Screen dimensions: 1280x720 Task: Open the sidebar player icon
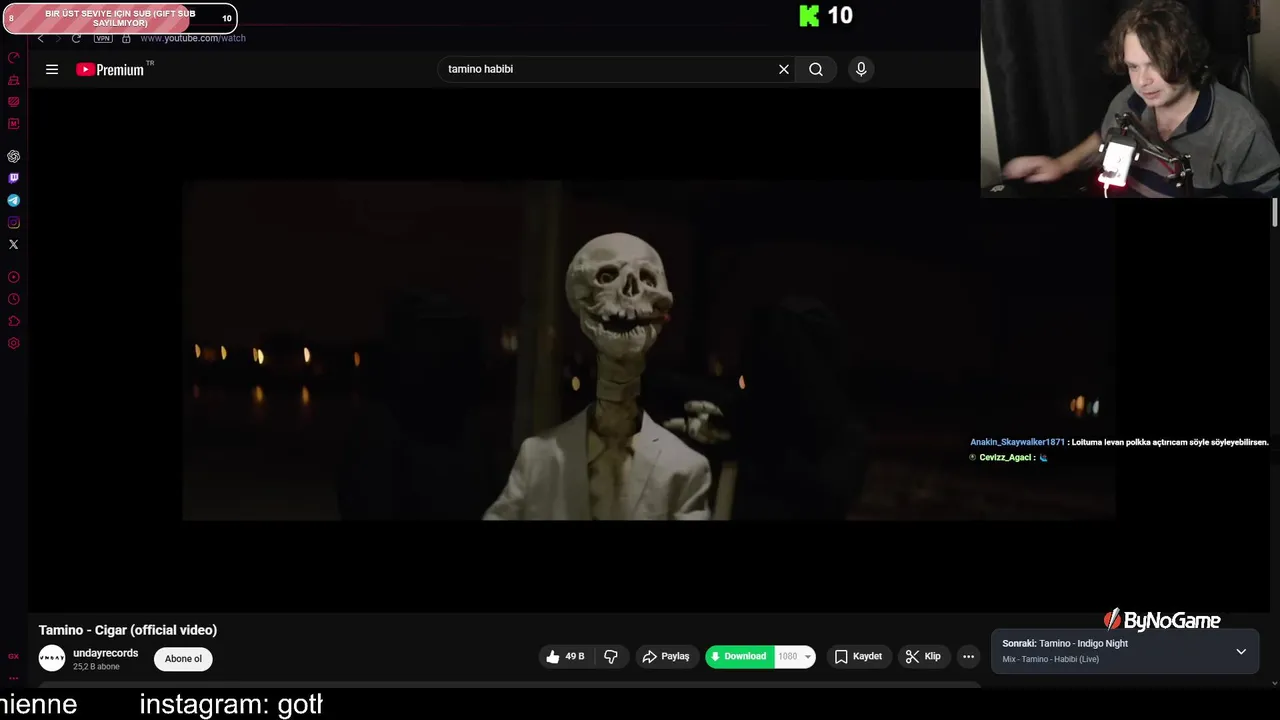point(14,277)
